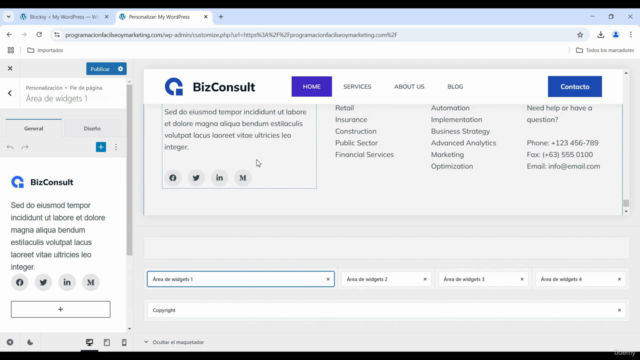Go back with the customizer panel arrow
The width and height of the screenshot is (640, 360).
[10, 93]
